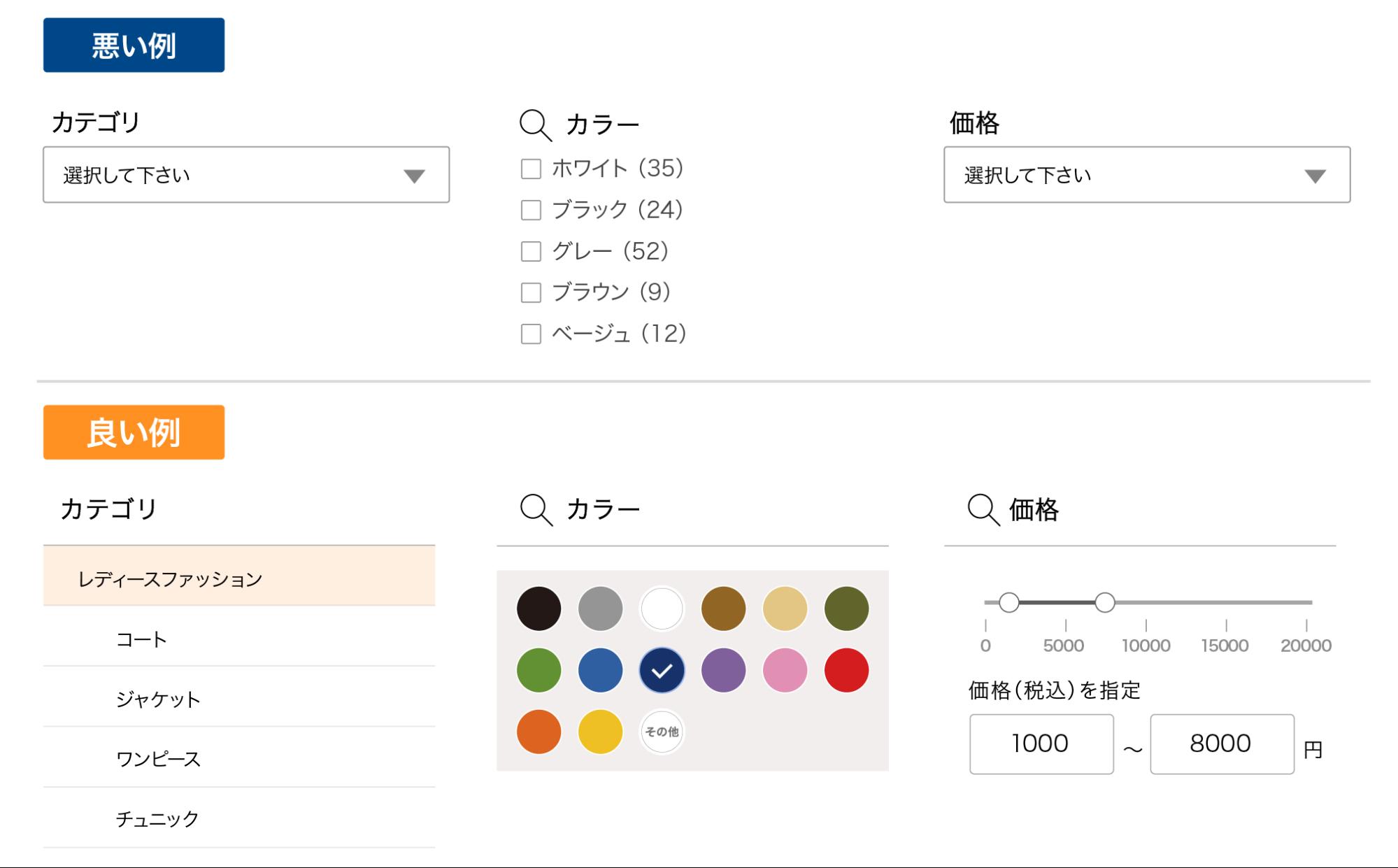Select レディースファッション category header
1398x868 pixels.
tap(239, 578)
